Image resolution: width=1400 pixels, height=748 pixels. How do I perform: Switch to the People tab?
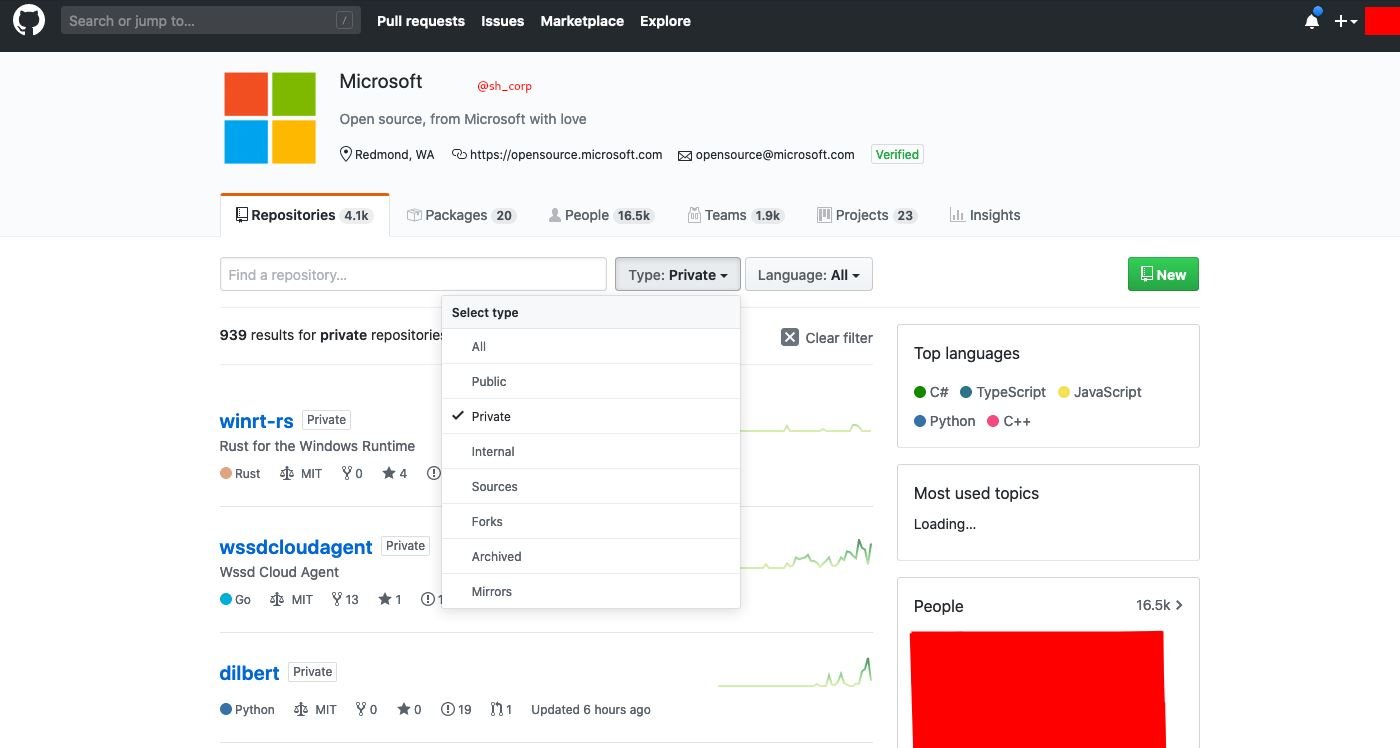pos(601,215)
